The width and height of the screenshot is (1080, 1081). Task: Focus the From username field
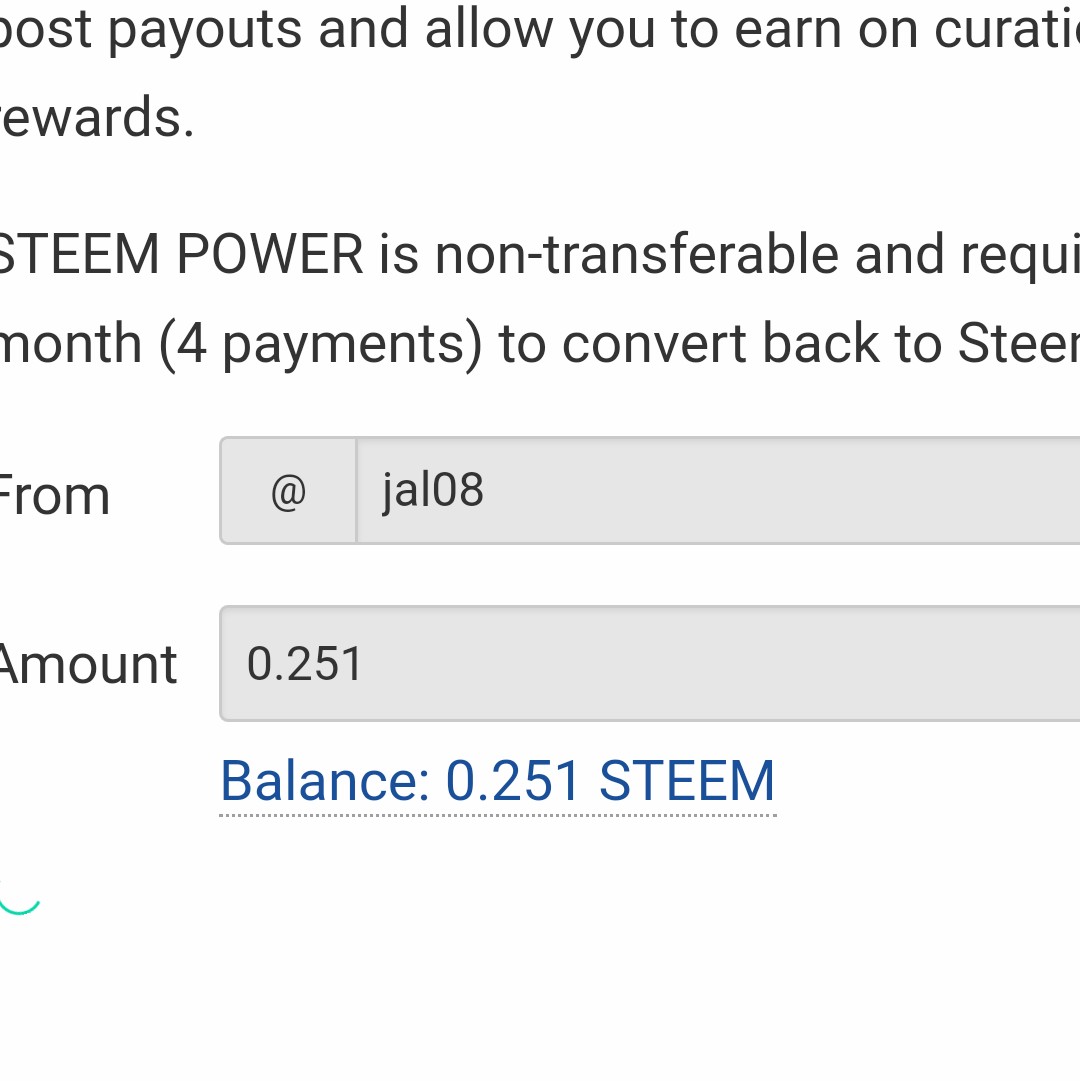717,491
